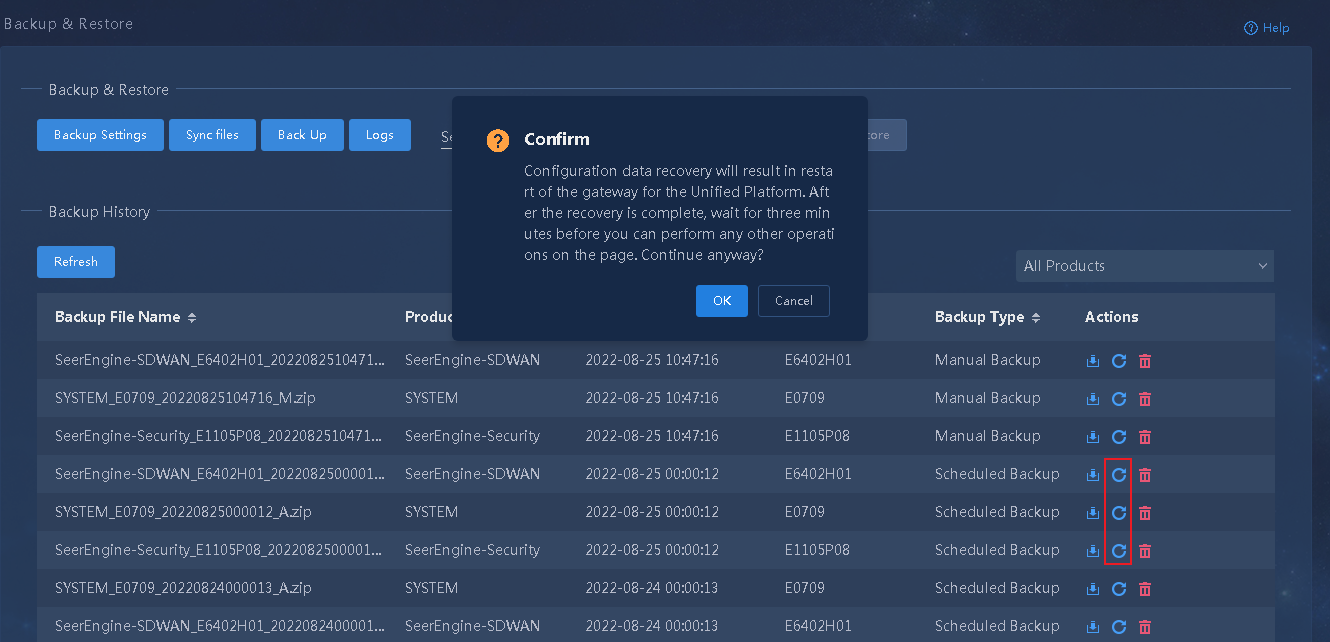The width and height of the screenshot is (1330, 642).
Task: Open the All Products filter dropdown
Action: point(1145,266)
